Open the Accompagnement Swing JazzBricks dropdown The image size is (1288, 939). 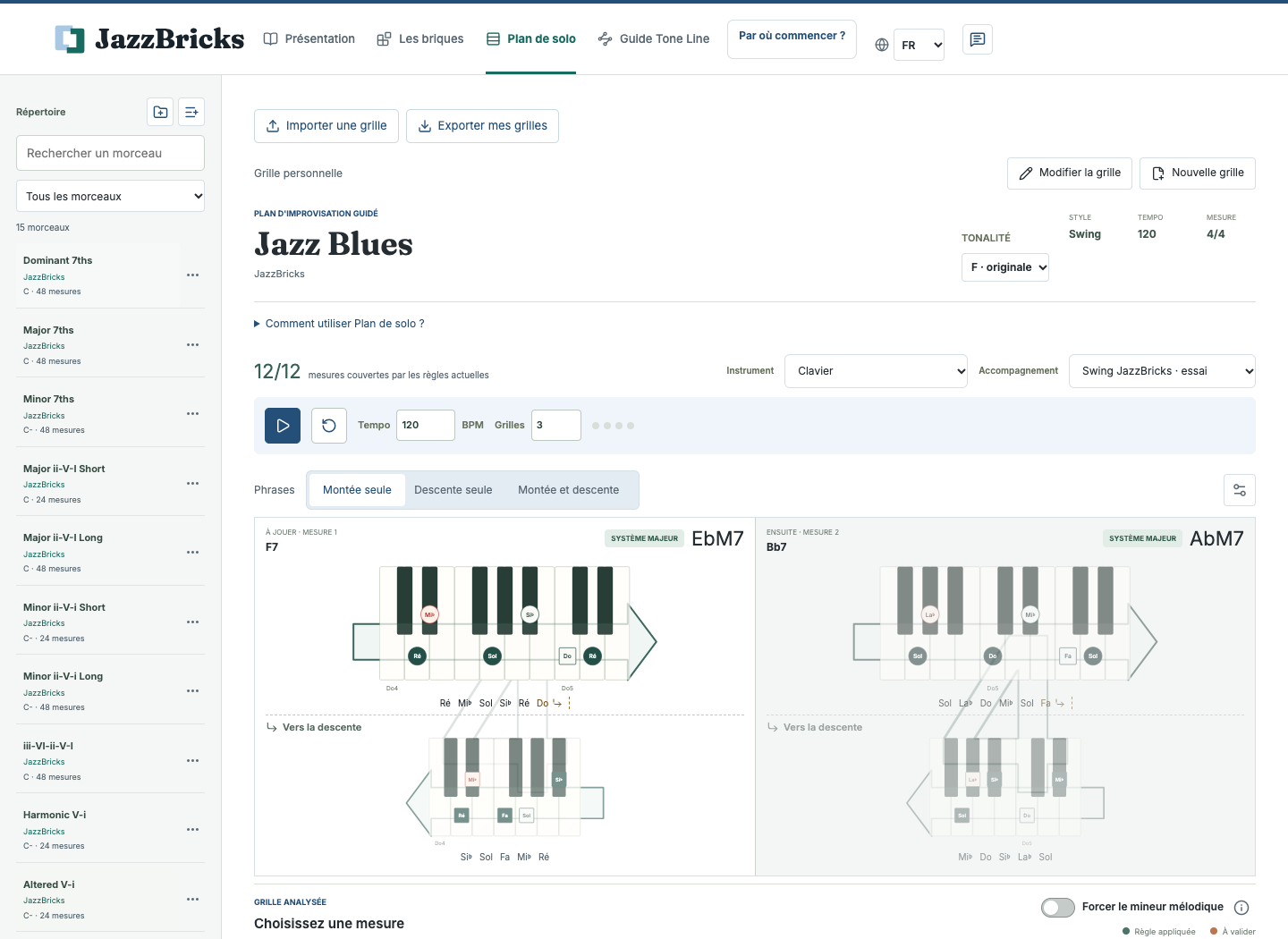pyautogui.click(x=1162, y=371)
